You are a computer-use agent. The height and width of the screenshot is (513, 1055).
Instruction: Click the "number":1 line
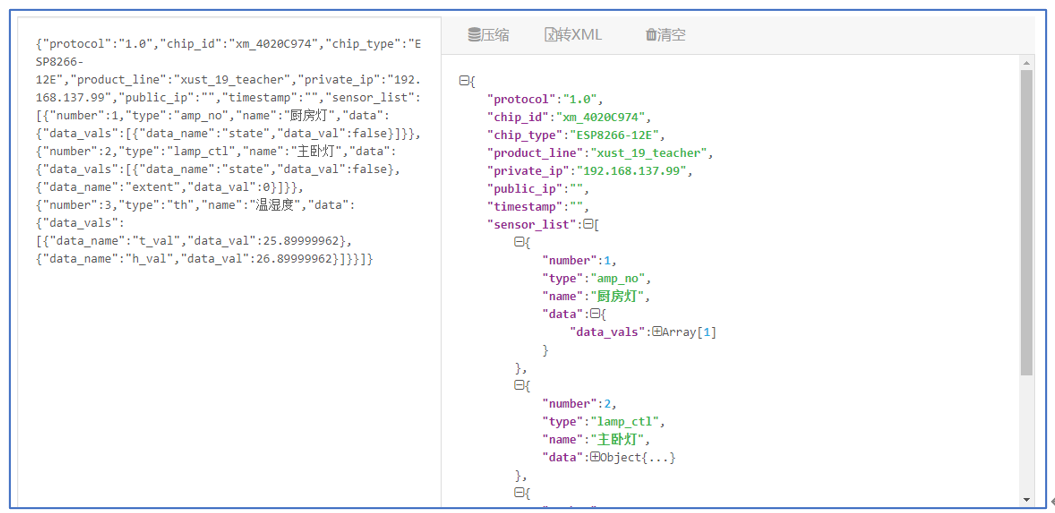[x=580, y=261]
